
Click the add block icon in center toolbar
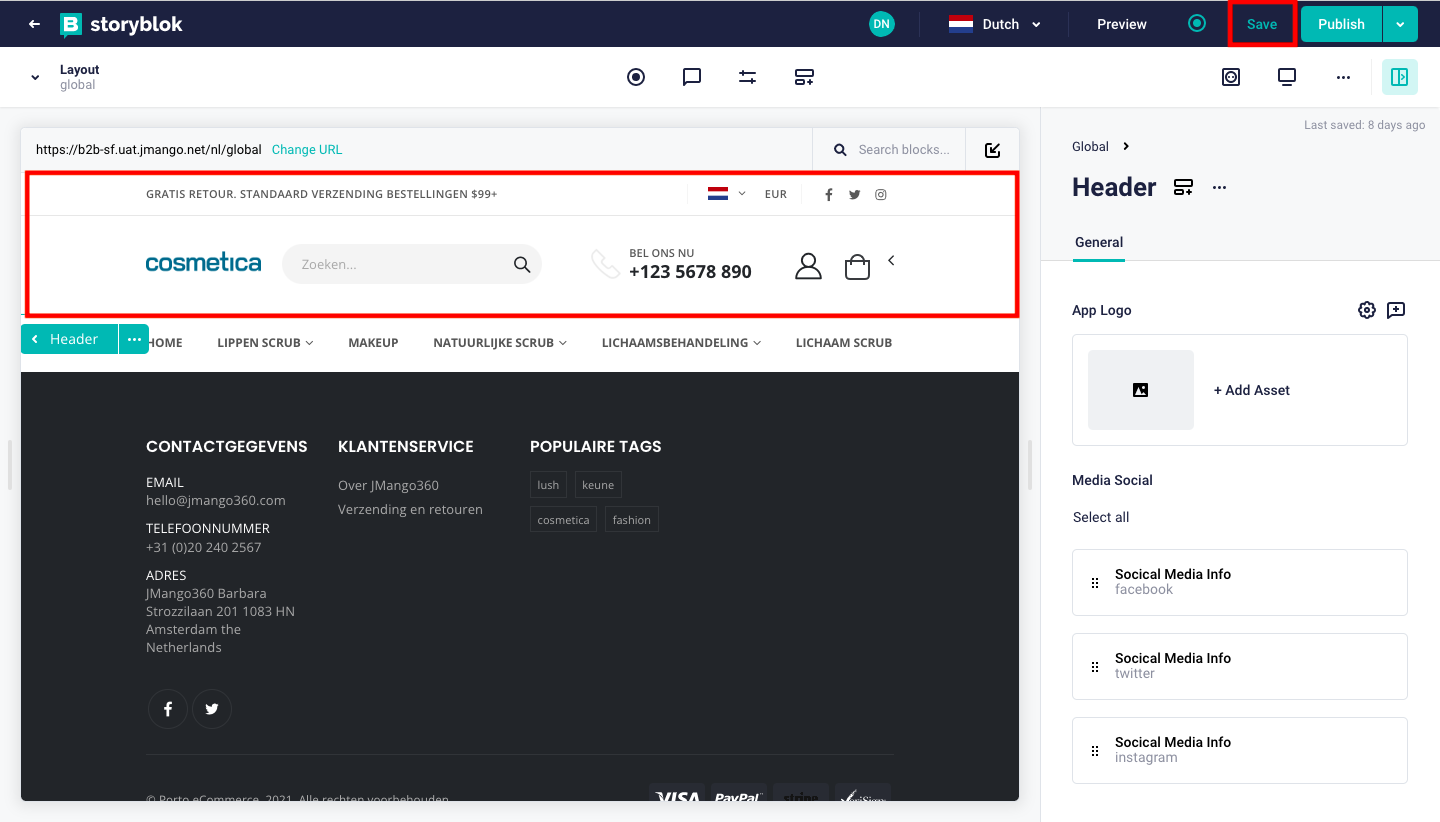[x=804, y=77]
